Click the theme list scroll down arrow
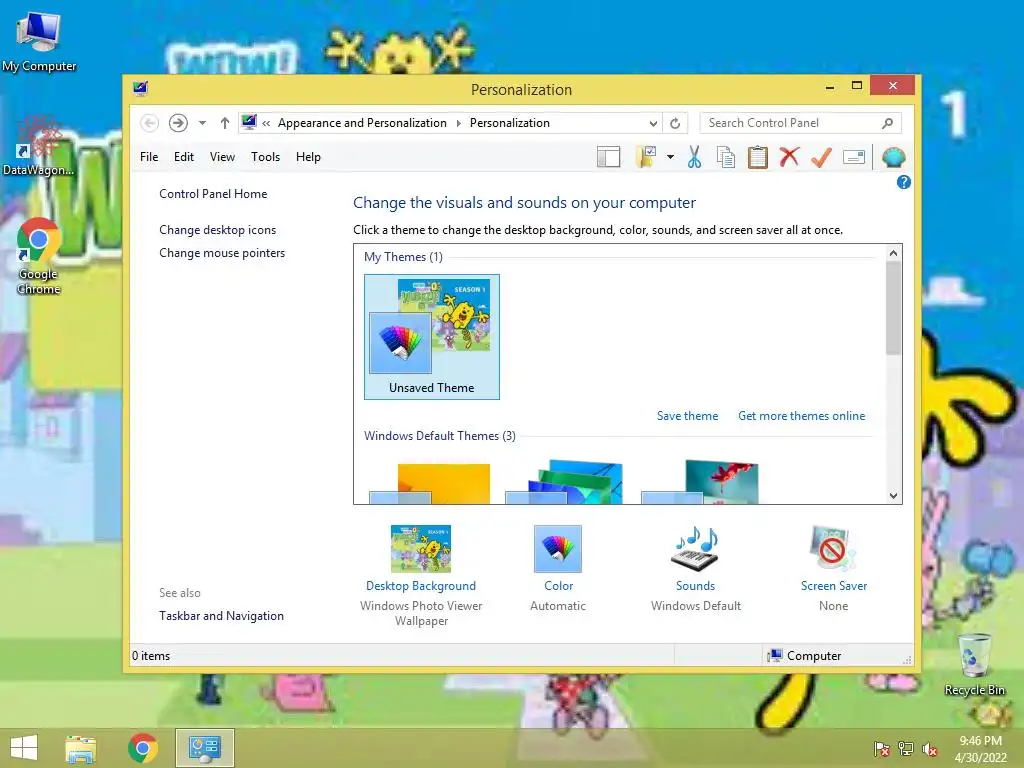The width and height of the screenshot is (1024, 768). [x=893, y=496]
